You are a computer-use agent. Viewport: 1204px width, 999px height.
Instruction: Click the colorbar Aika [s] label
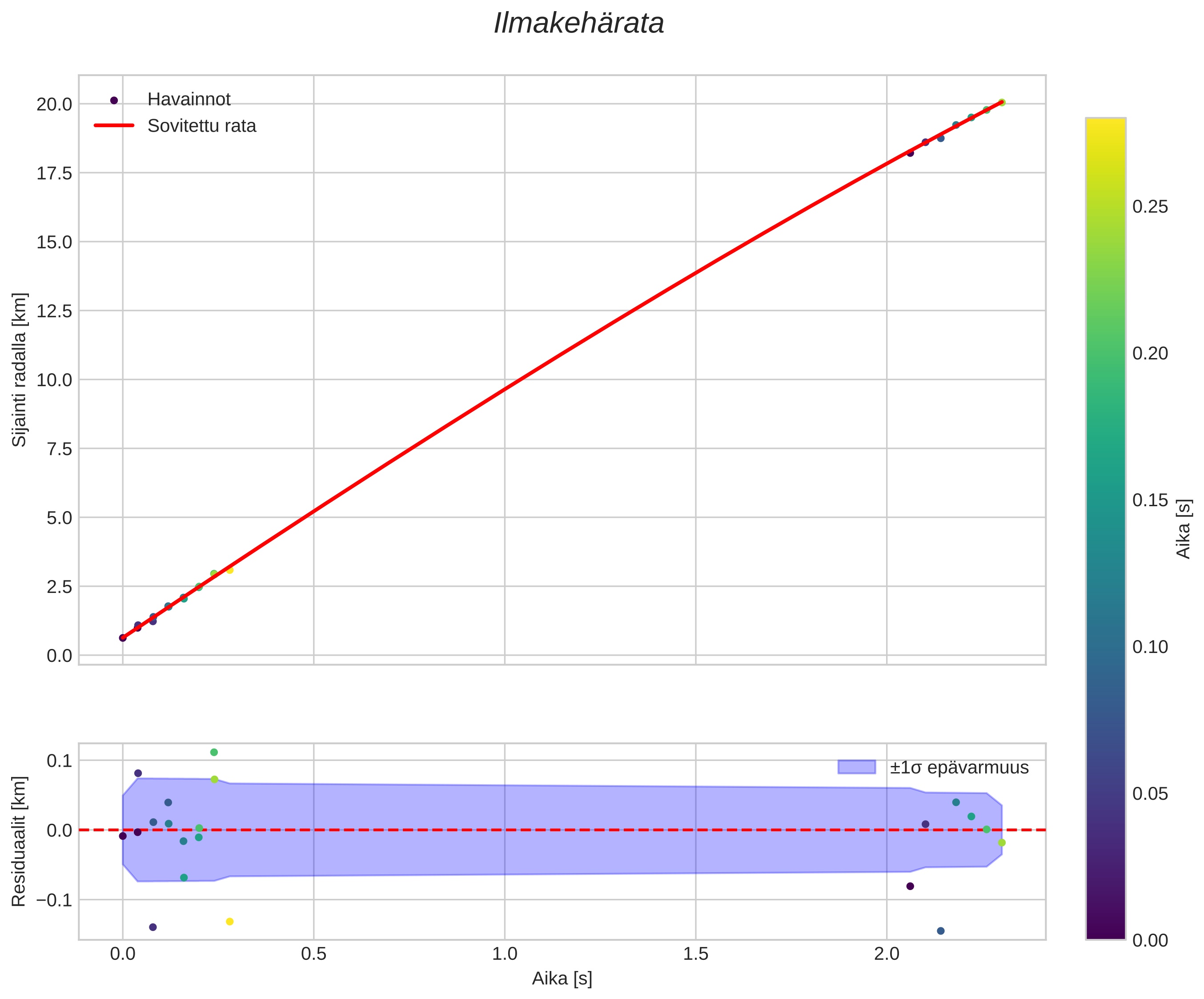(x=1184, y=529)
